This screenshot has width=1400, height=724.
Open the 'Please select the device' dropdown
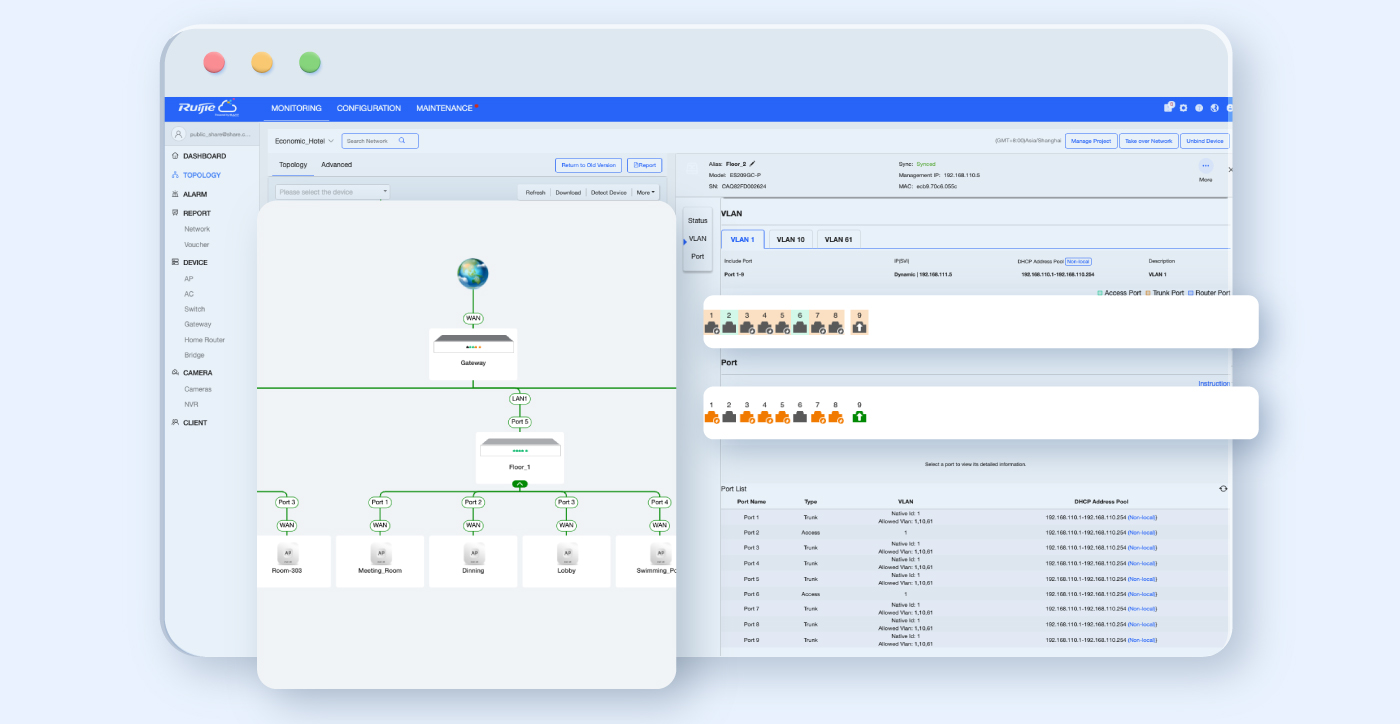click(x=332, y=192)
